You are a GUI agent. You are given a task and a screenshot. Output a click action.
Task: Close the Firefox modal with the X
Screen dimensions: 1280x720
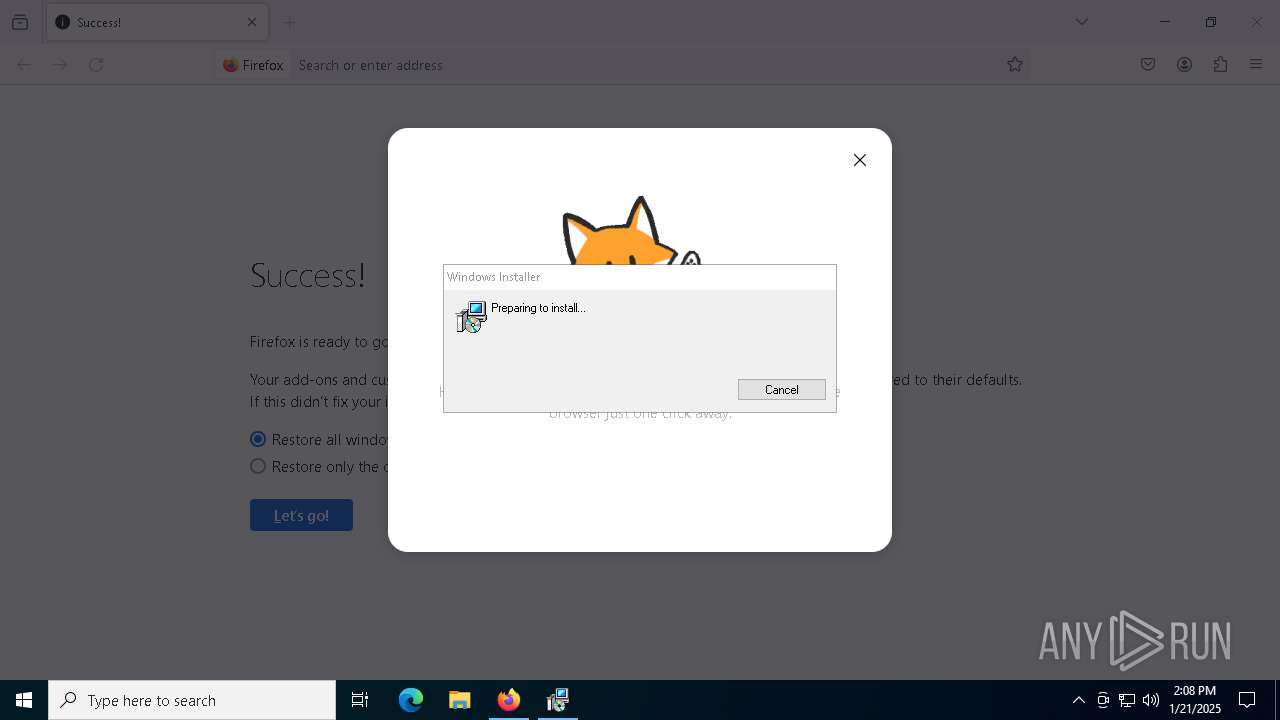pyautogui.click(x=860, y=160)
